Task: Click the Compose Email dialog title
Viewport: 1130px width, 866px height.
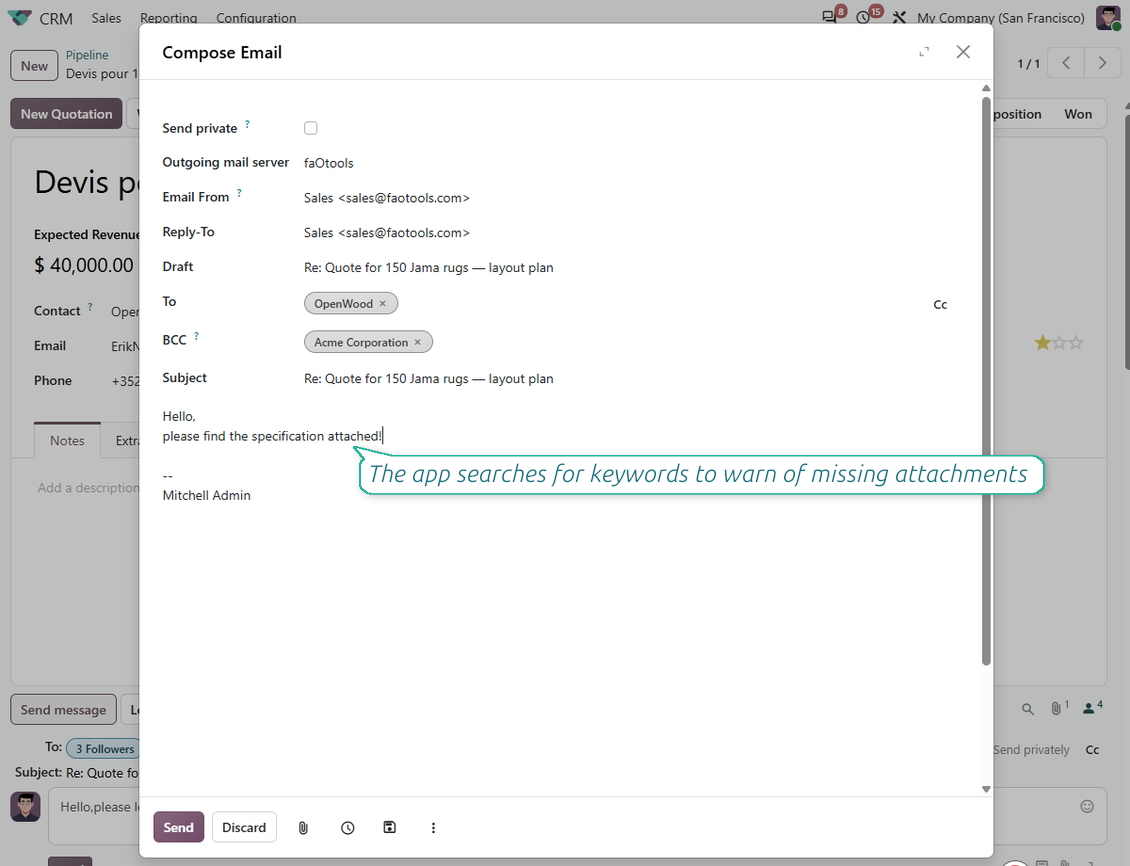Action: [x=222, y=53]
